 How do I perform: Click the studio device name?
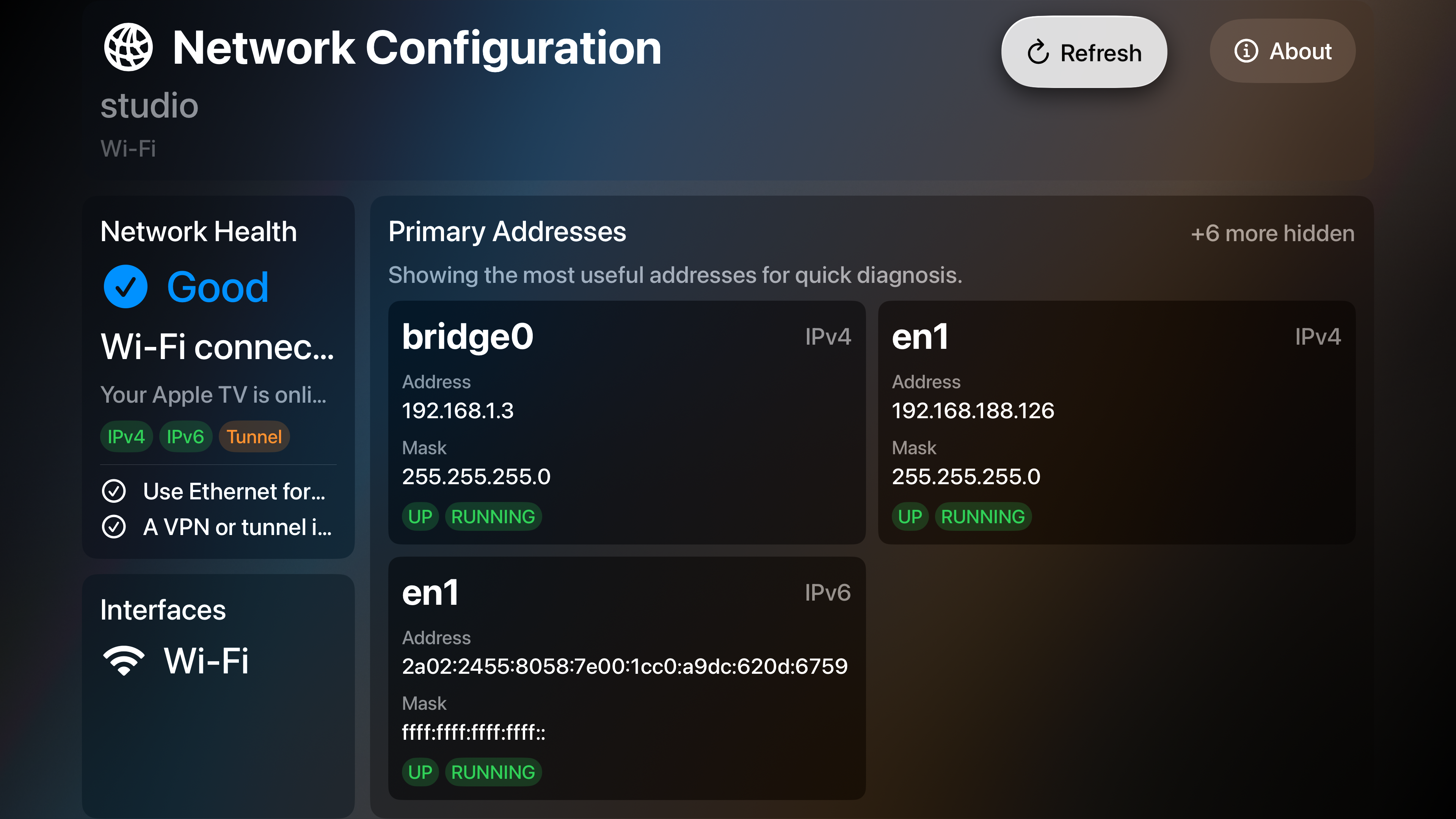tap(149, 106)
